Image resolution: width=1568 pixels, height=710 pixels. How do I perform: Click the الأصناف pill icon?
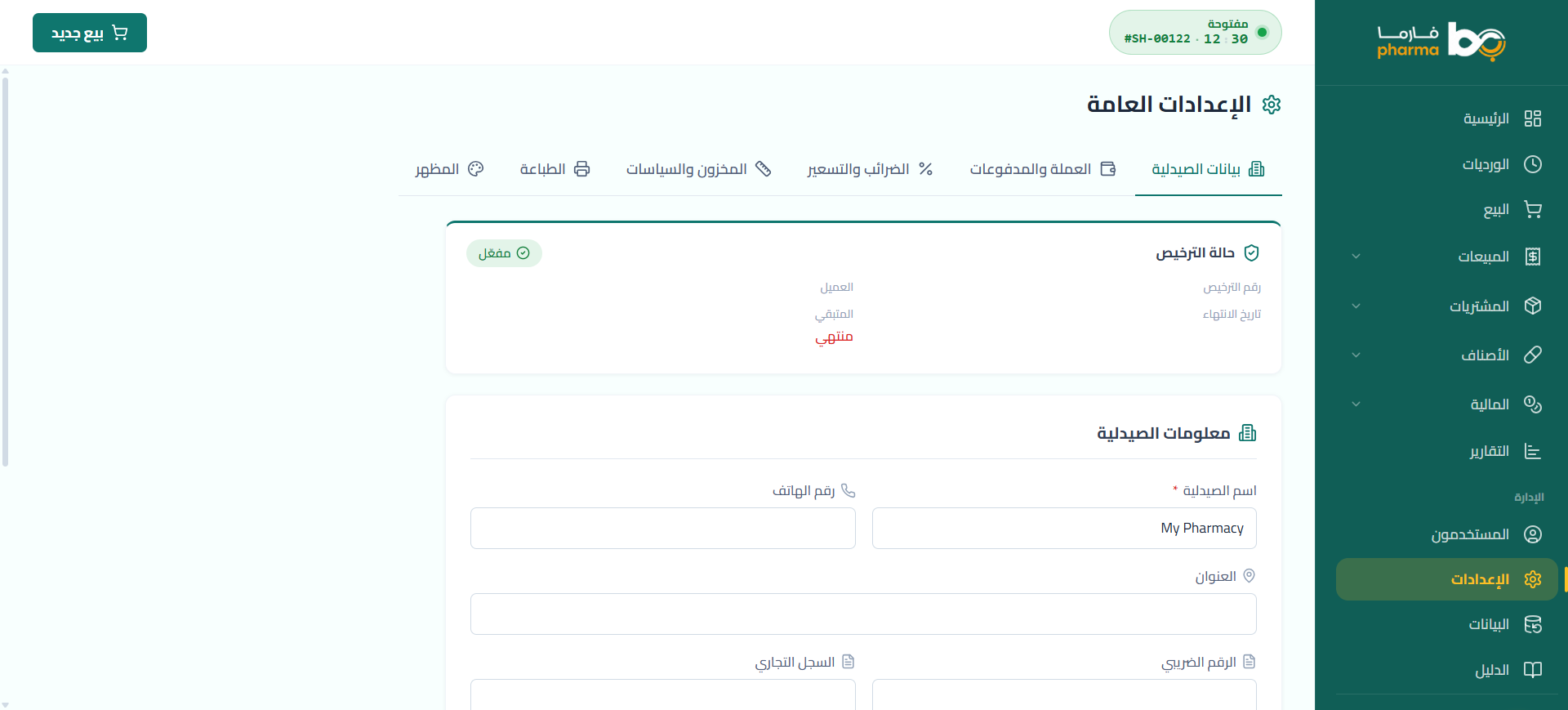[1533, 355]
